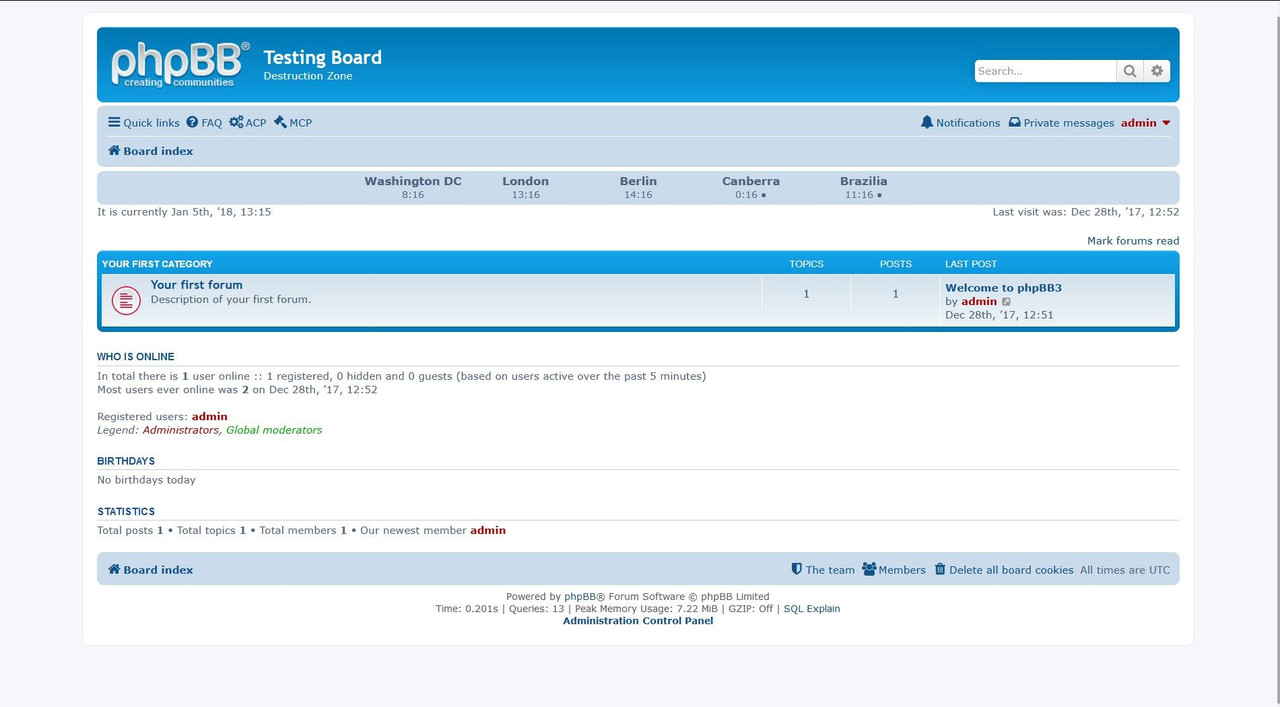Open the FAQ page
The height and width of the screenshot is (707, 1280).
204,123
